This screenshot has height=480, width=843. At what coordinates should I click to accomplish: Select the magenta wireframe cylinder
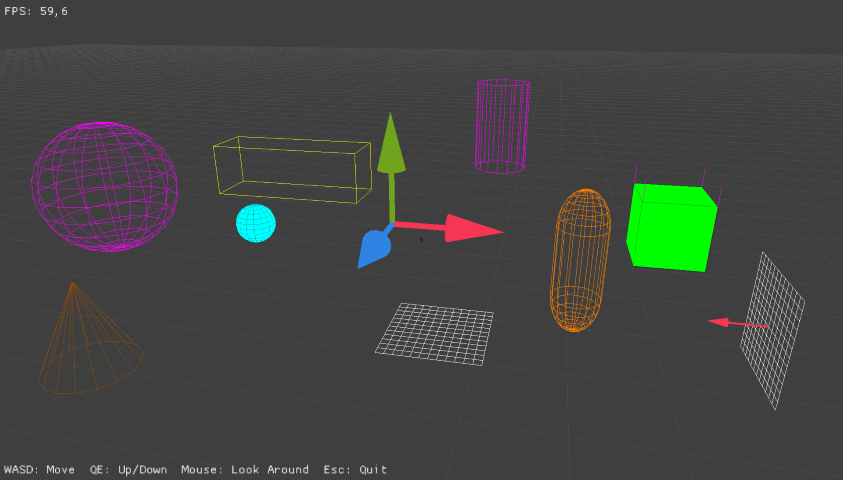[x=502, y=127]
